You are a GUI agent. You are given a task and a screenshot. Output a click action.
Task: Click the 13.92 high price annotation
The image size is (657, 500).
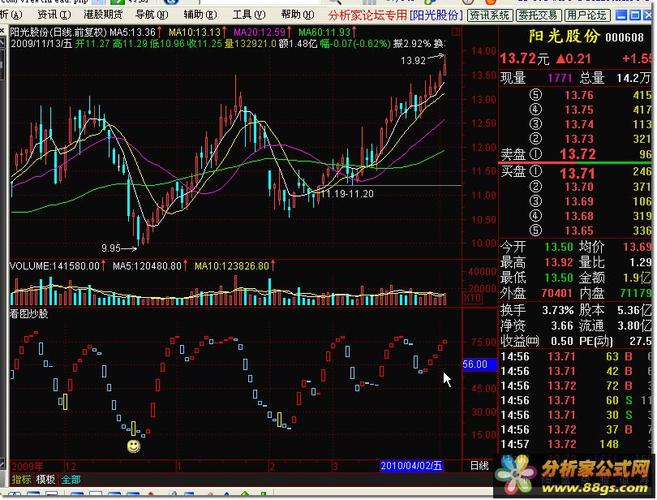pos(413,61)
